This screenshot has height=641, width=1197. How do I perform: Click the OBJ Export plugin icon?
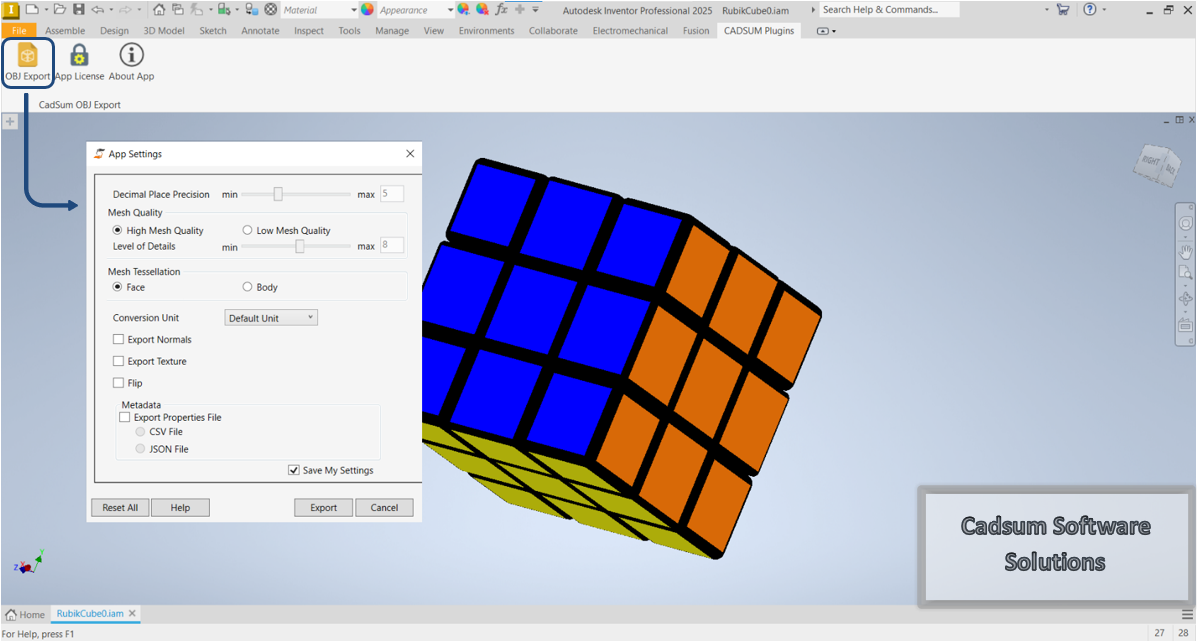(x=27, y=56)
